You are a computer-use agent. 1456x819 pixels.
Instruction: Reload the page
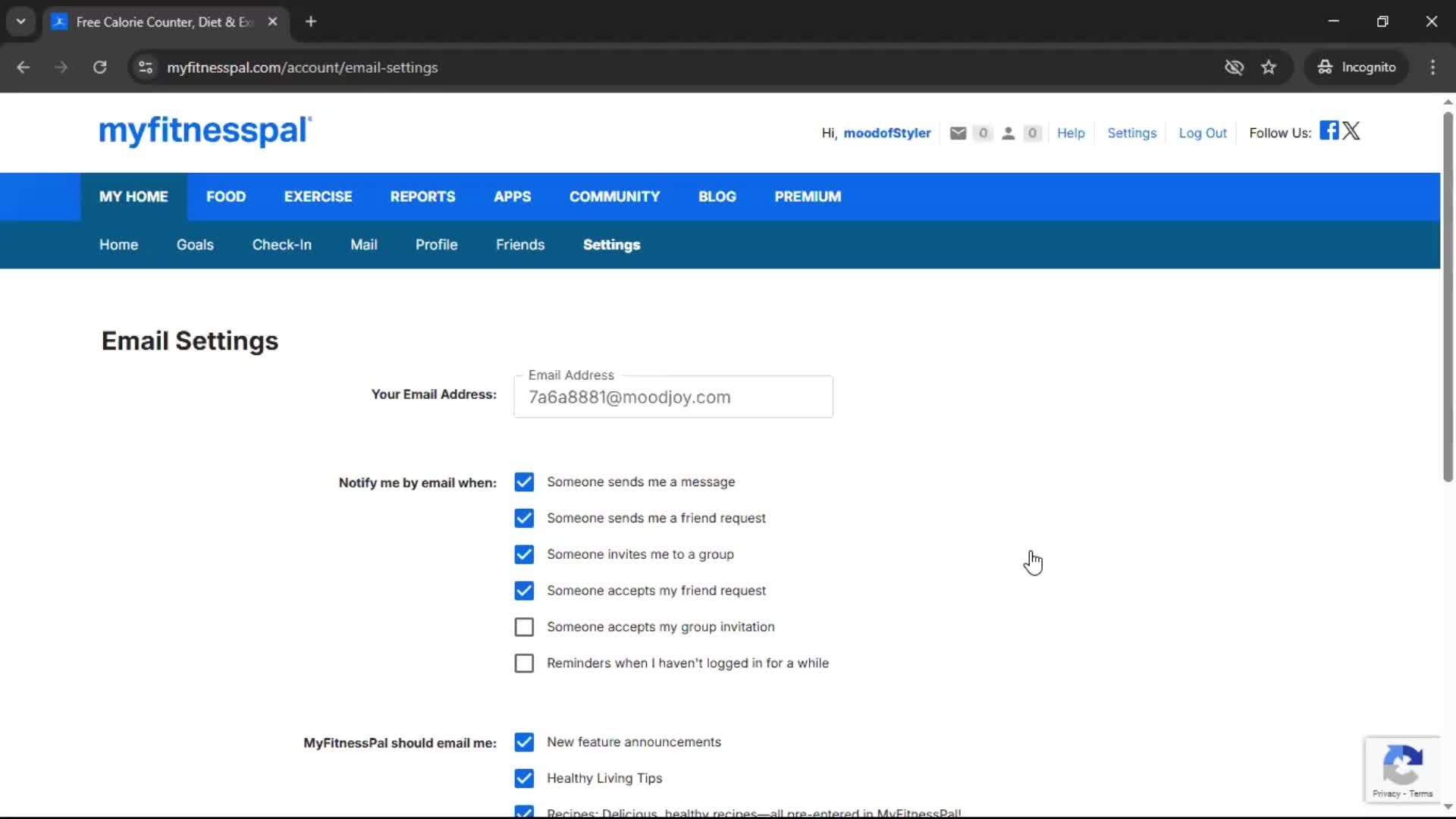click(x=99, y=67)
